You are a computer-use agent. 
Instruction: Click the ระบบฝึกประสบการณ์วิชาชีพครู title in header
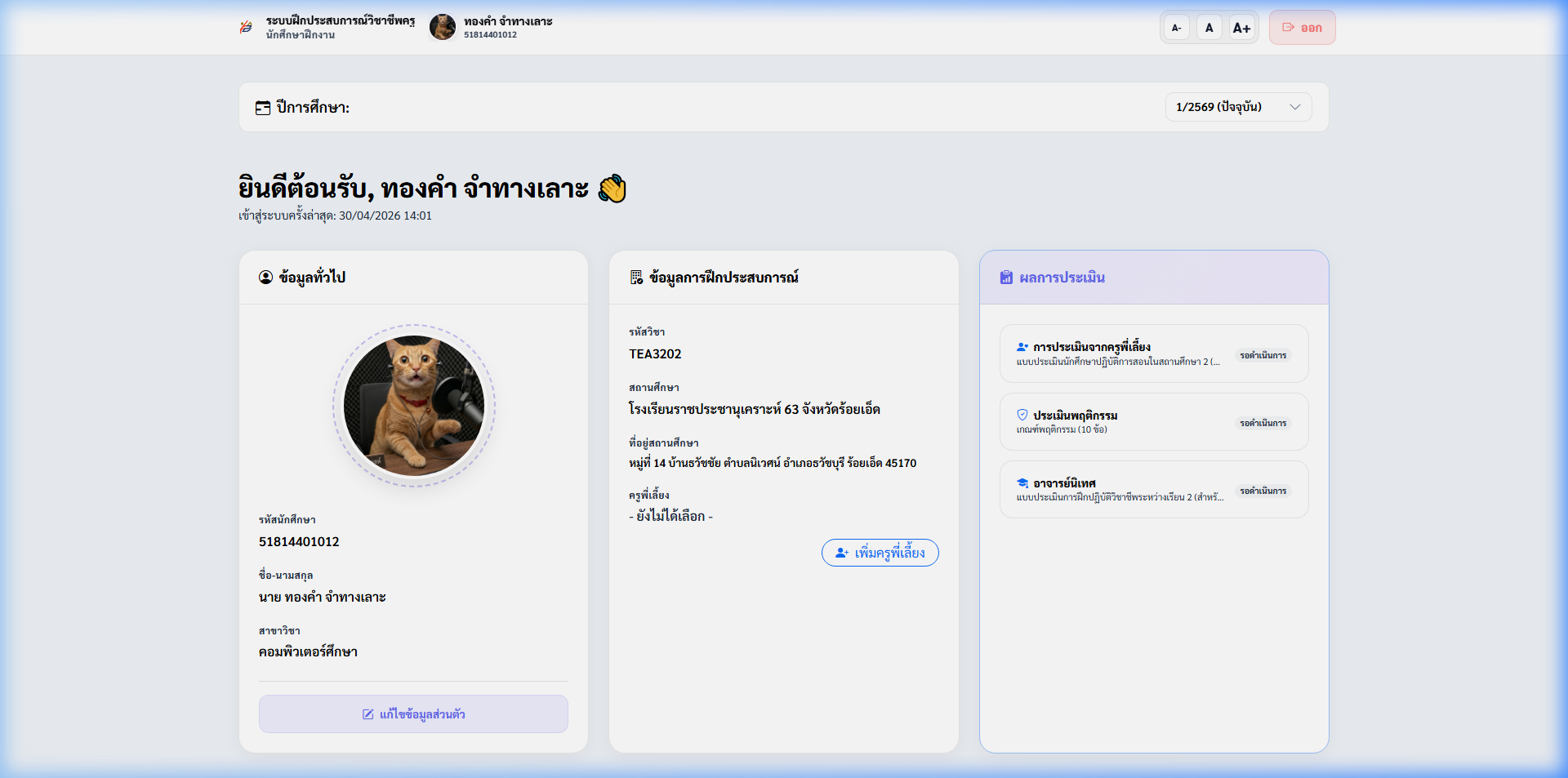pos(341,20)
